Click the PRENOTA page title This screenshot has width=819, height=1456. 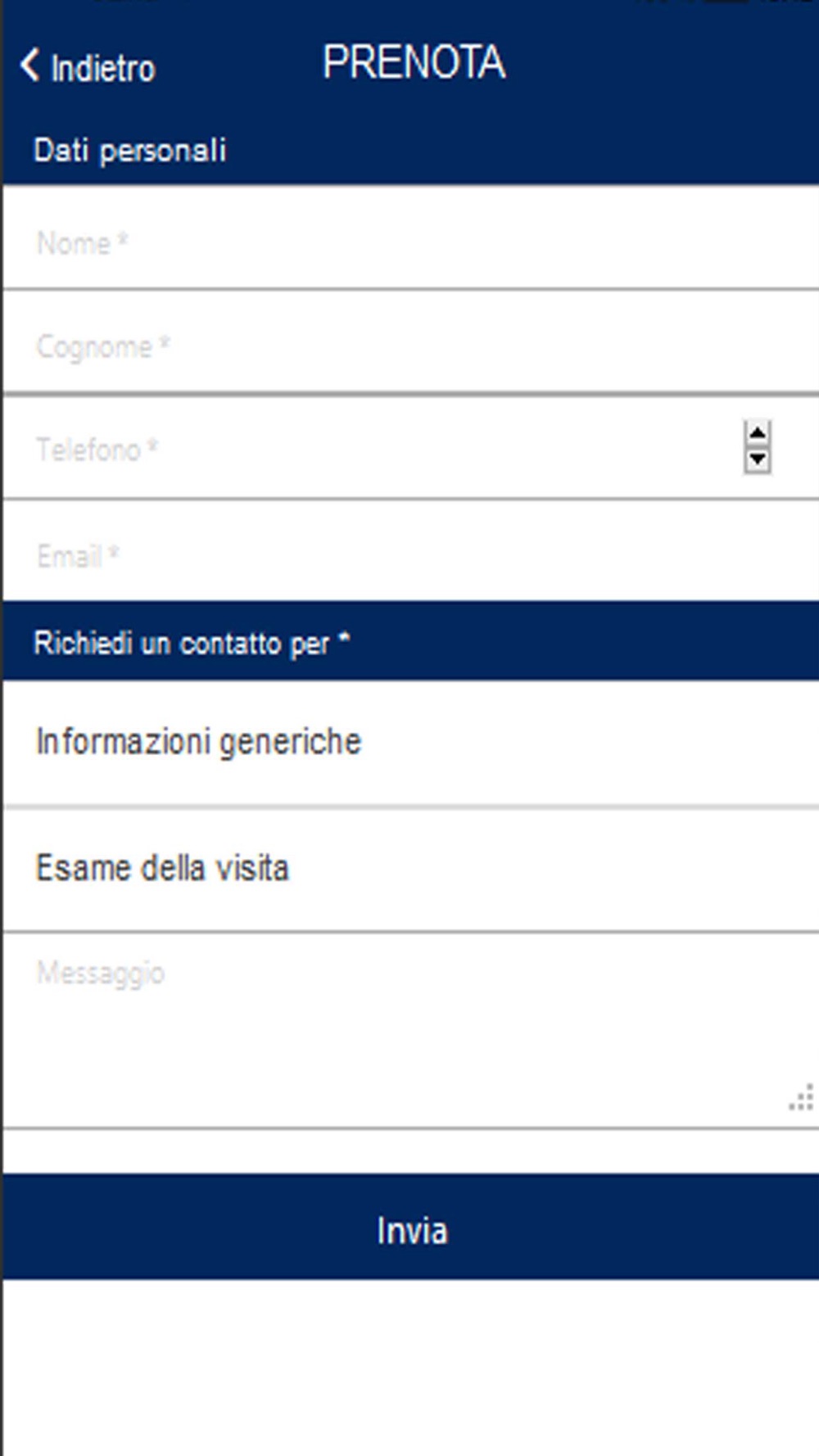tap(414, 63)
